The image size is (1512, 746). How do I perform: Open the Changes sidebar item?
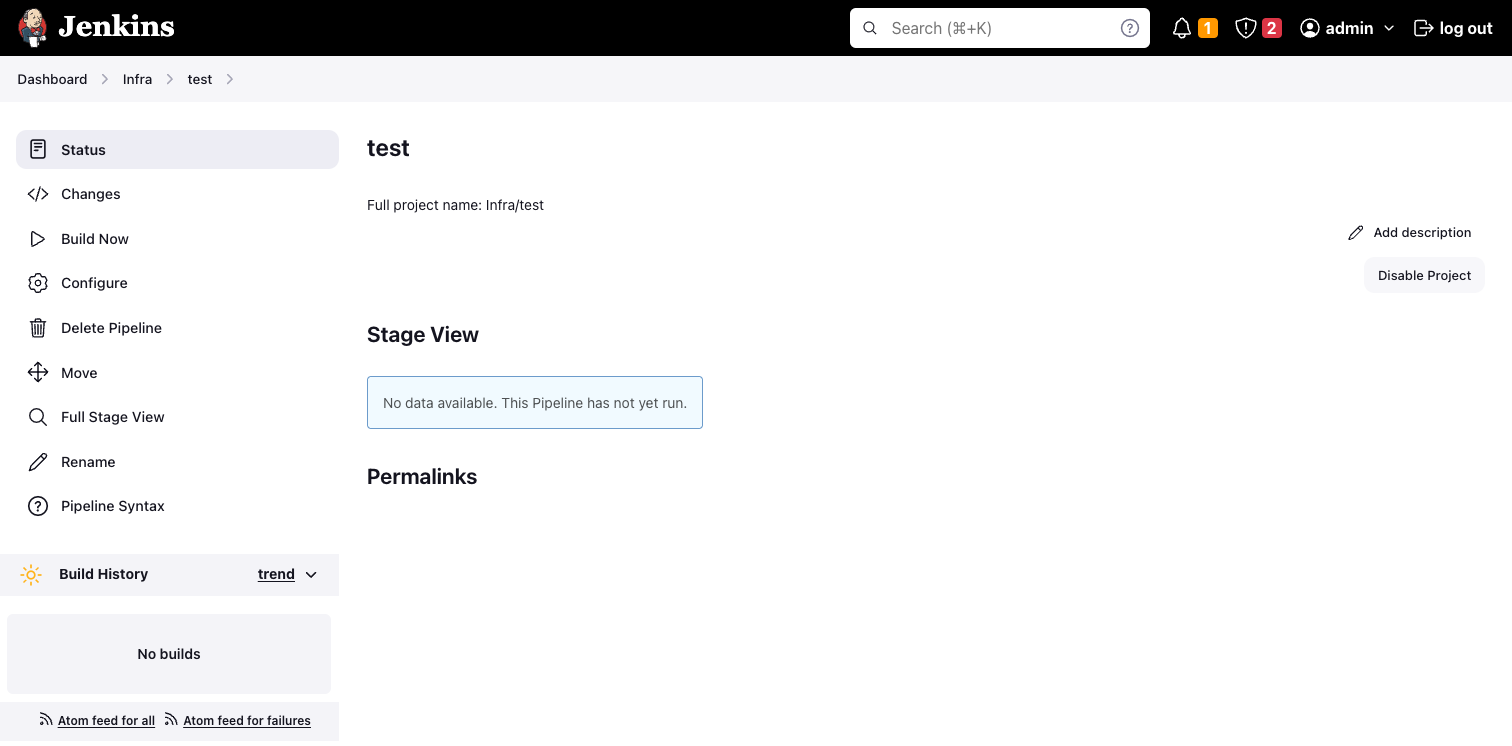point(90,194)
